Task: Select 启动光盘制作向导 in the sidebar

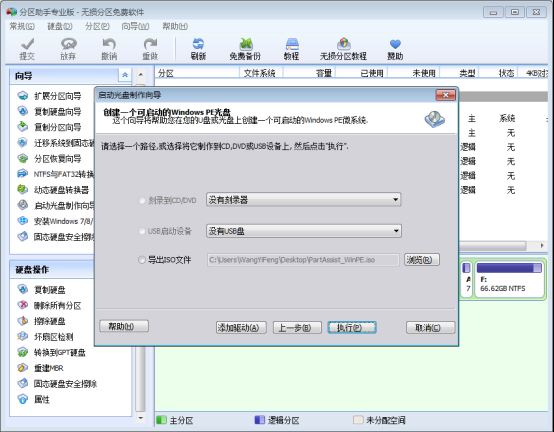Action: pyautogui.click(x=56, y=206)
